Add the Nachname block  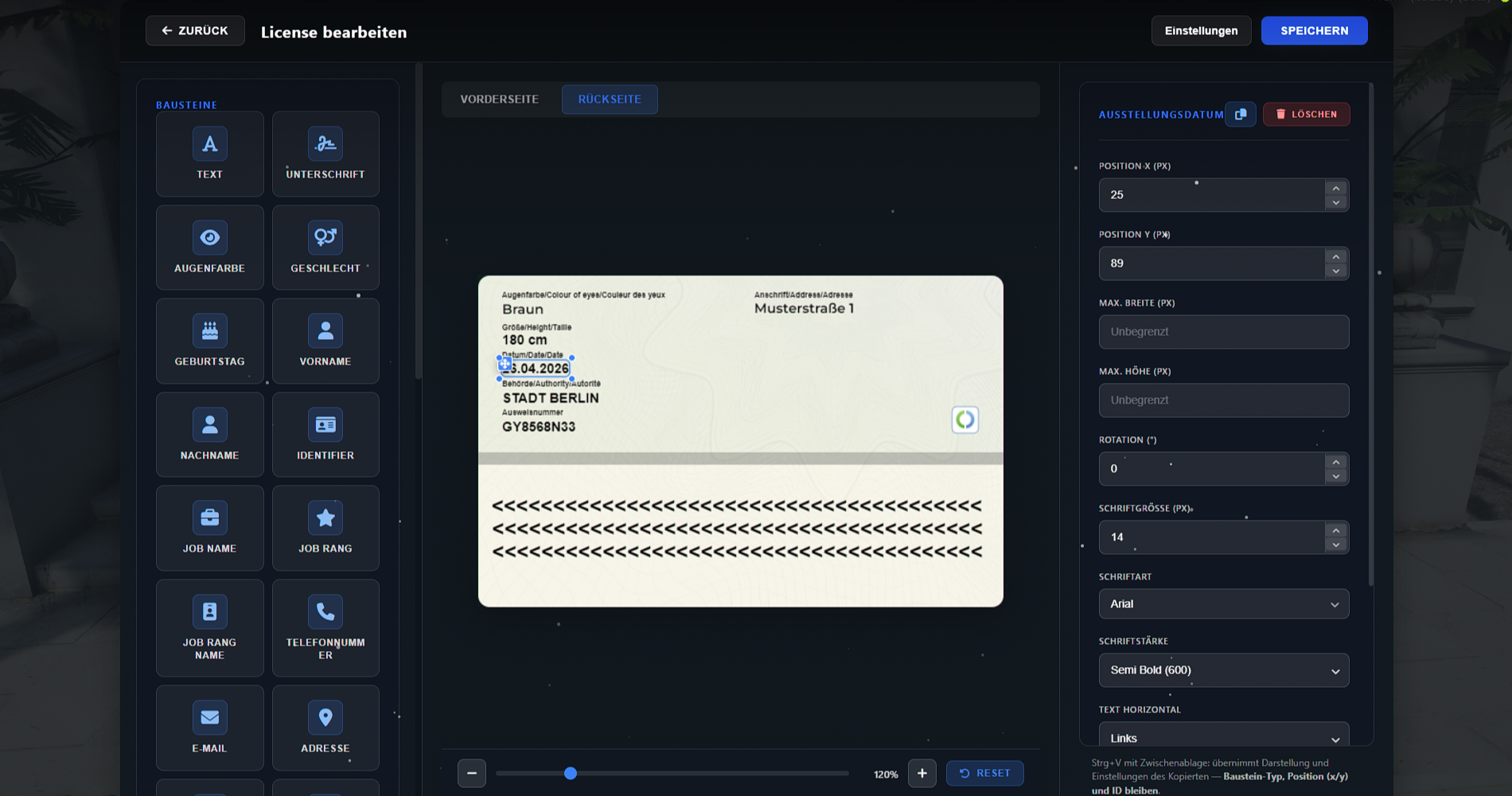(x=209, y=435)
